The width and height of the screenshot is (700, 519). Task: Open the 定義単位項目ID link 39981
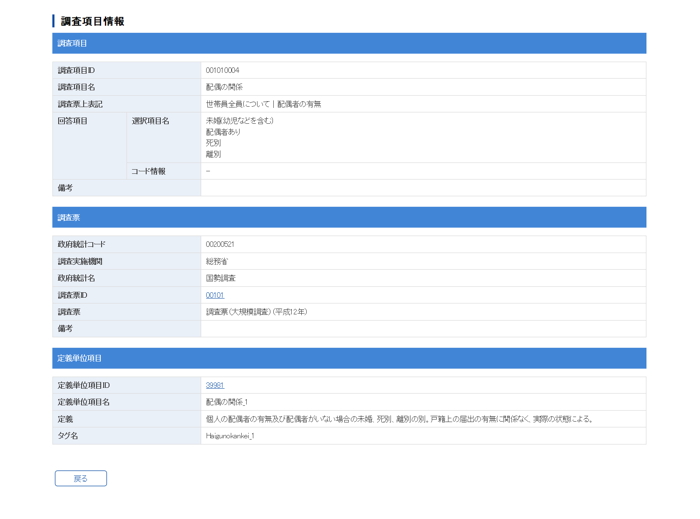coord(215,385)
